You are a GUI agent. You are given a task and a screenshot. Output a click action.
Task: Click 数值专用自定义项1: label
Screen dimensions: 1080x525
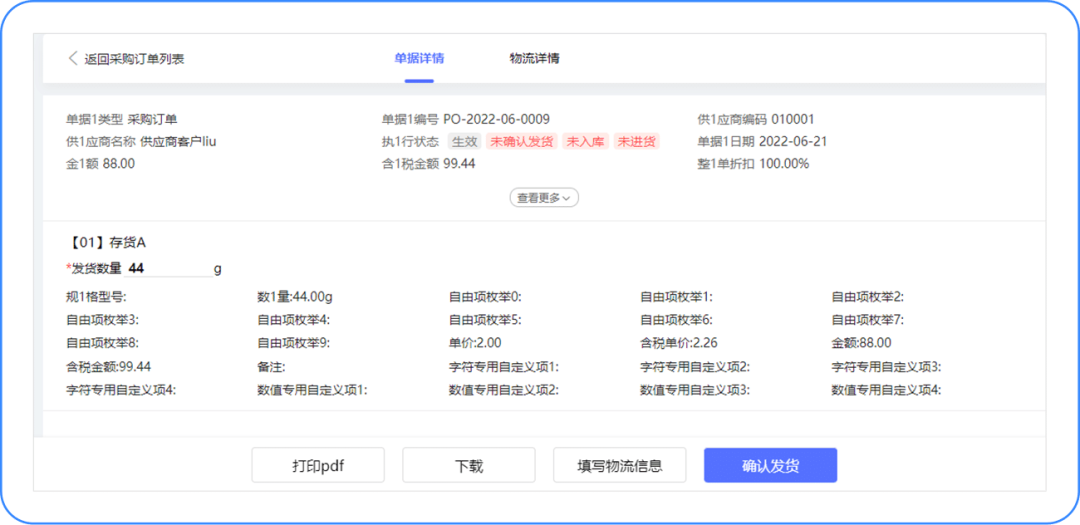tap(313, 389)
